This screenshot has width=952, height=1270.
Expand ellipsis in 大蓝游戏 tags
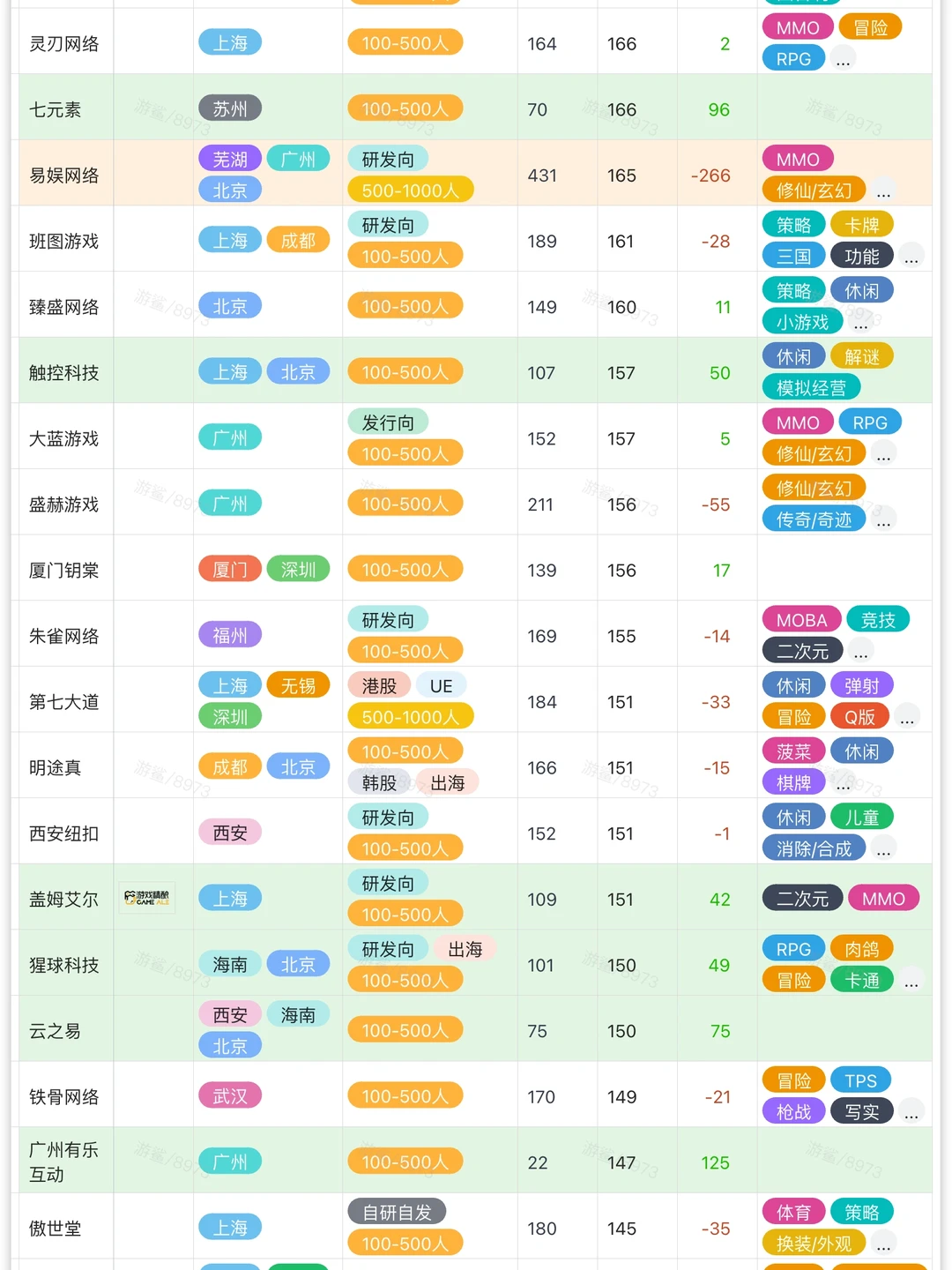click(883, 454)
